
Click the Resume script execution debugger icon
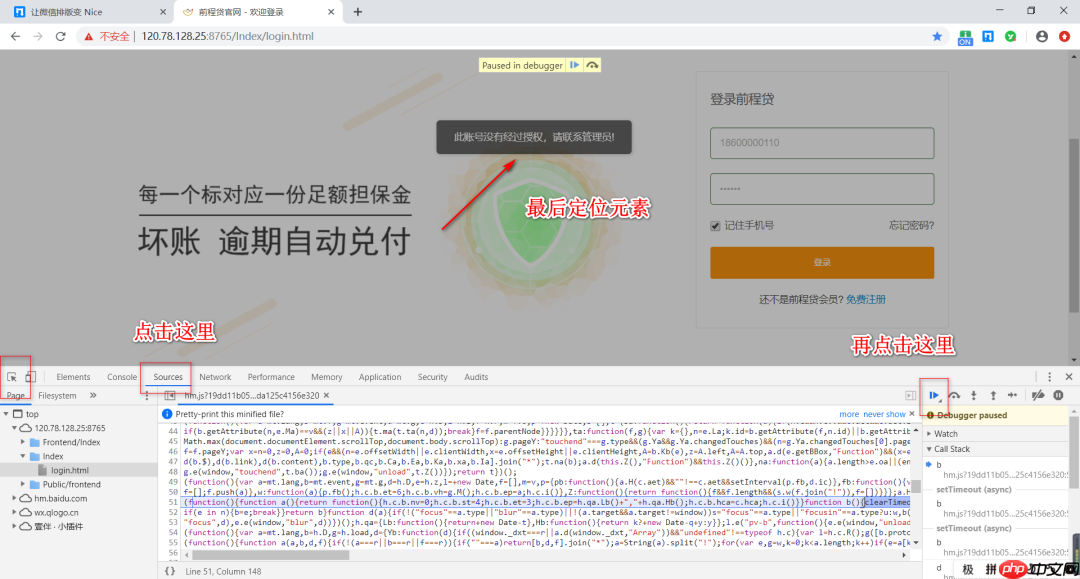tap(933, 395)
